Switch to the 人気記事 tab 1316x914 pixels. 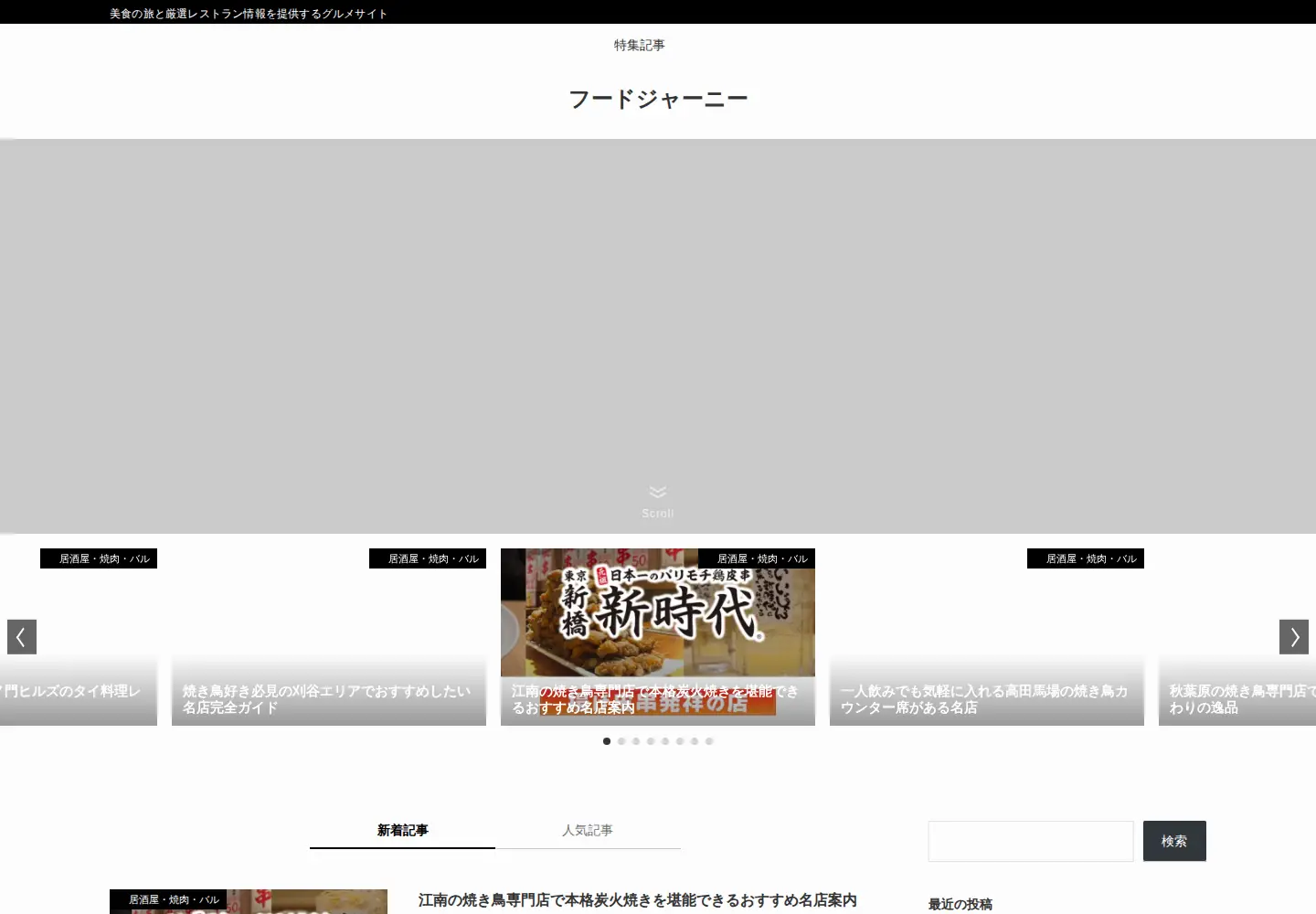pyautogui.click(x=588, y=830)
